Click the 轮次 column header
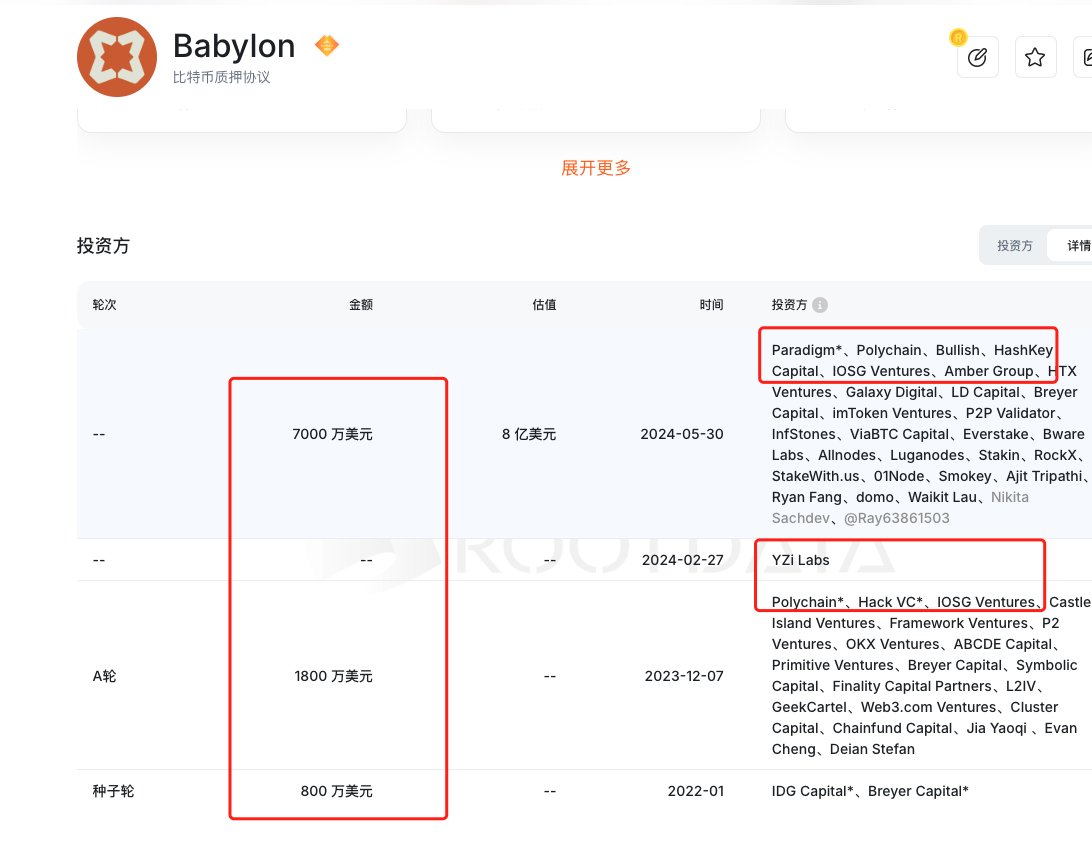The width and height of the screenshot is (1092, 849). click(x=104, y=304)
